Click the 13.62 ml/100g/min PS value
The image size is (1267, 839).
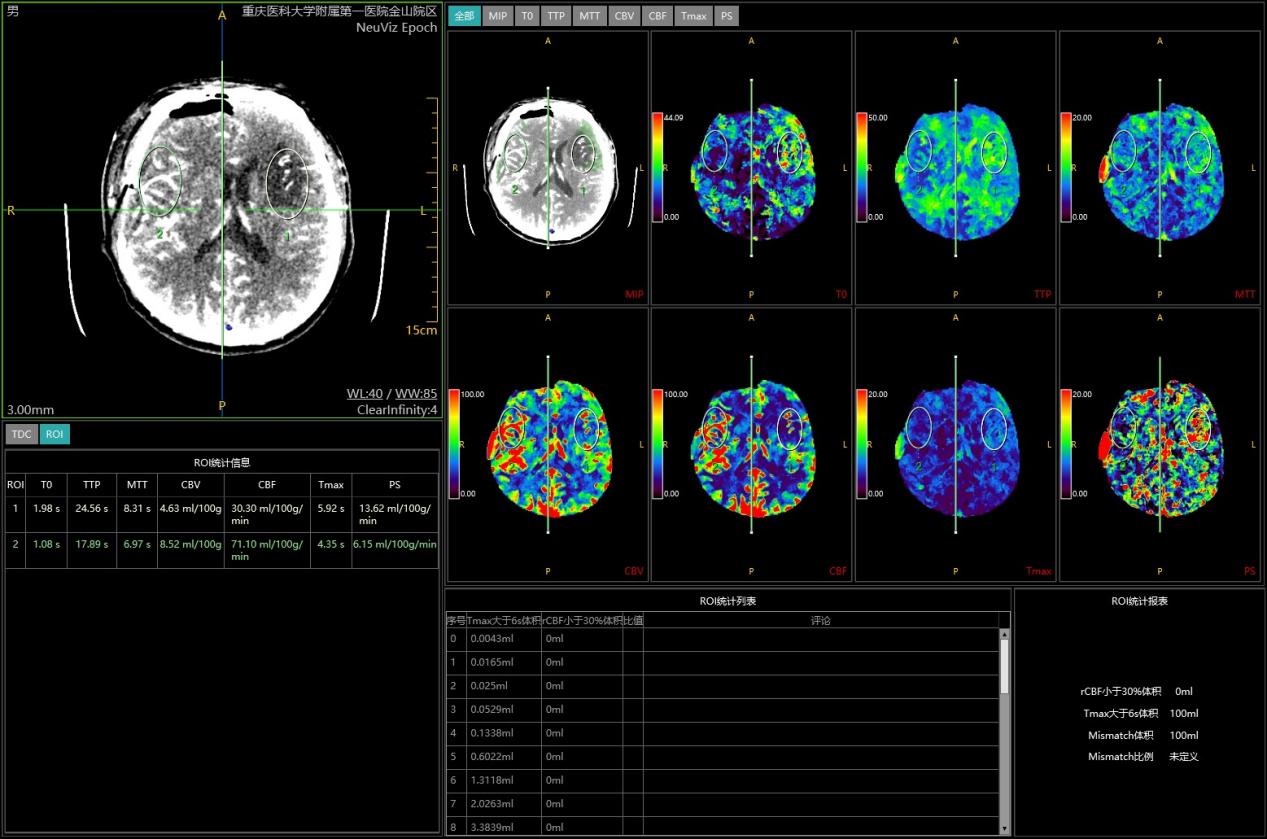(394, 514)
